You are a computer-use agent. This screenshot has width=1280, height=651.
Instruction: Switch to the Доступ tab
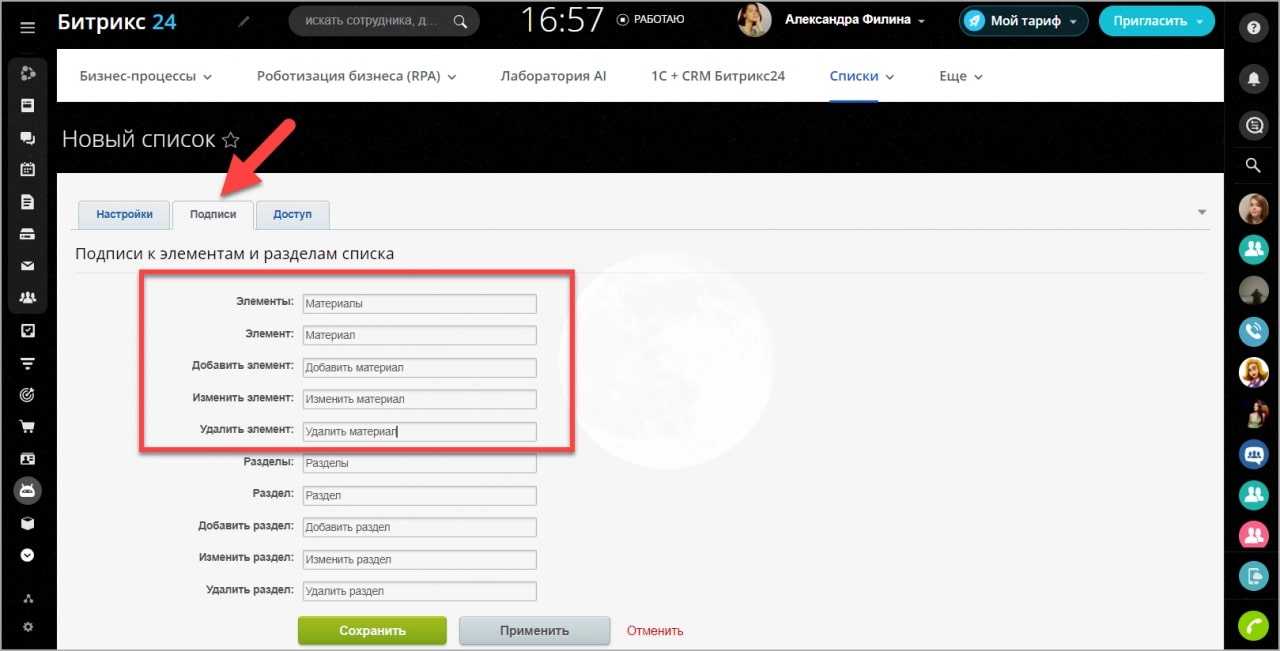[292, 214]
